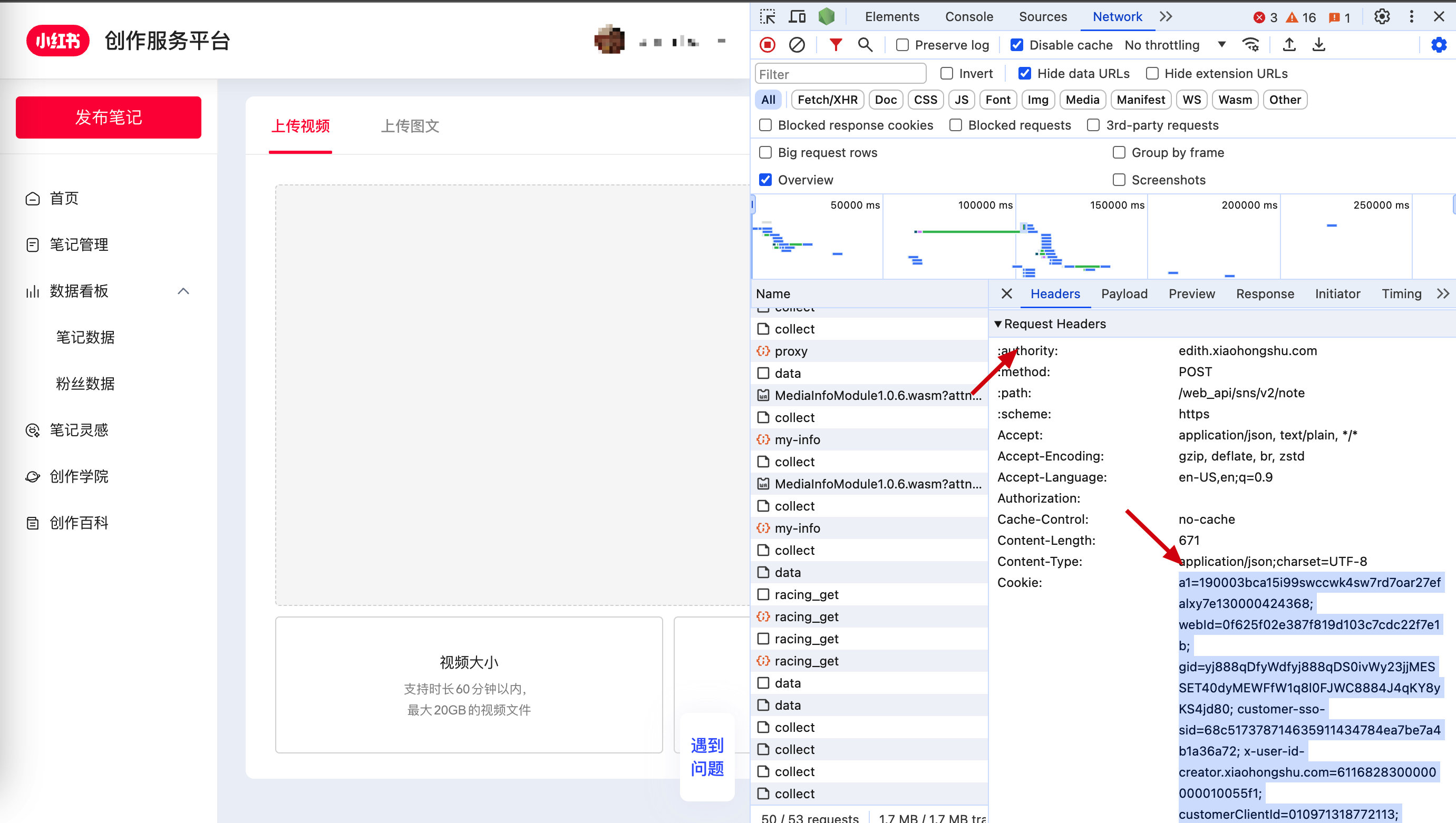Enable Preserve log checkbox
Screen dimensions: 1456x823
coord(902,45)
